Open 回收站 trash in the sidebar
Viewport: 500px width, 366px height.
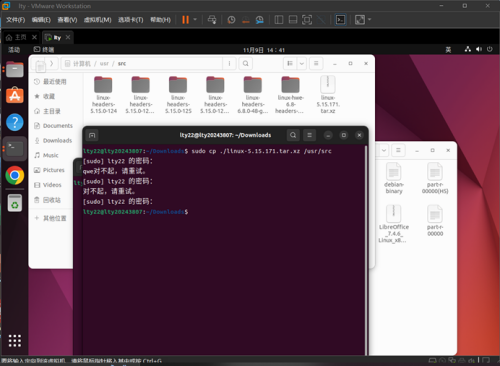tap(52, 200)
